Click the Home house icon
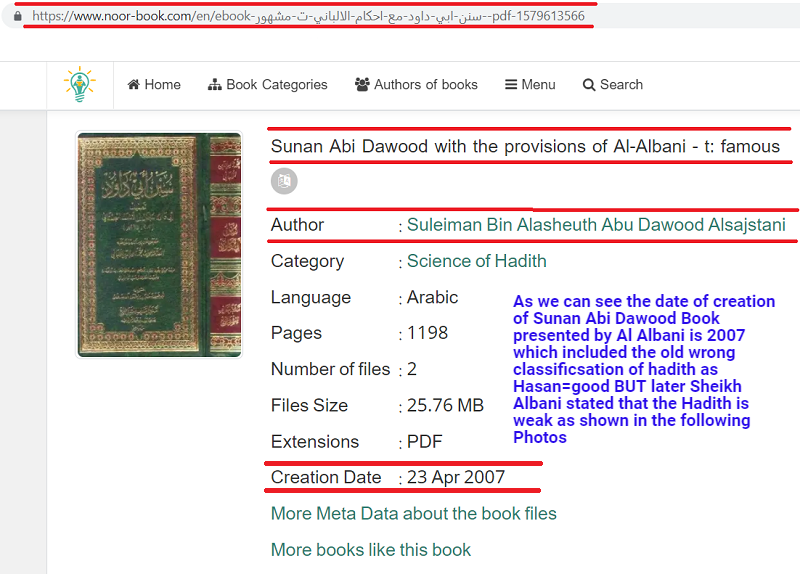The height and width of the screenshot is (574, 800). pyautogui.click(x=134, y=84)
